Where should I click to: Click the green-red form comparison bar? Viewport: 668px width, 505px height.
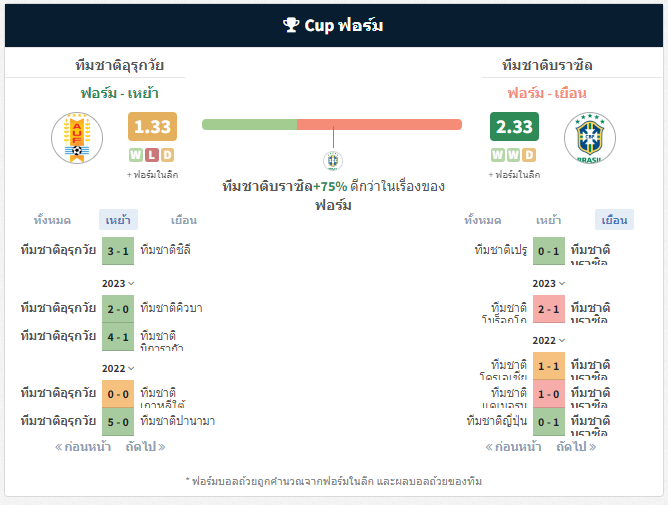[332, 124]
